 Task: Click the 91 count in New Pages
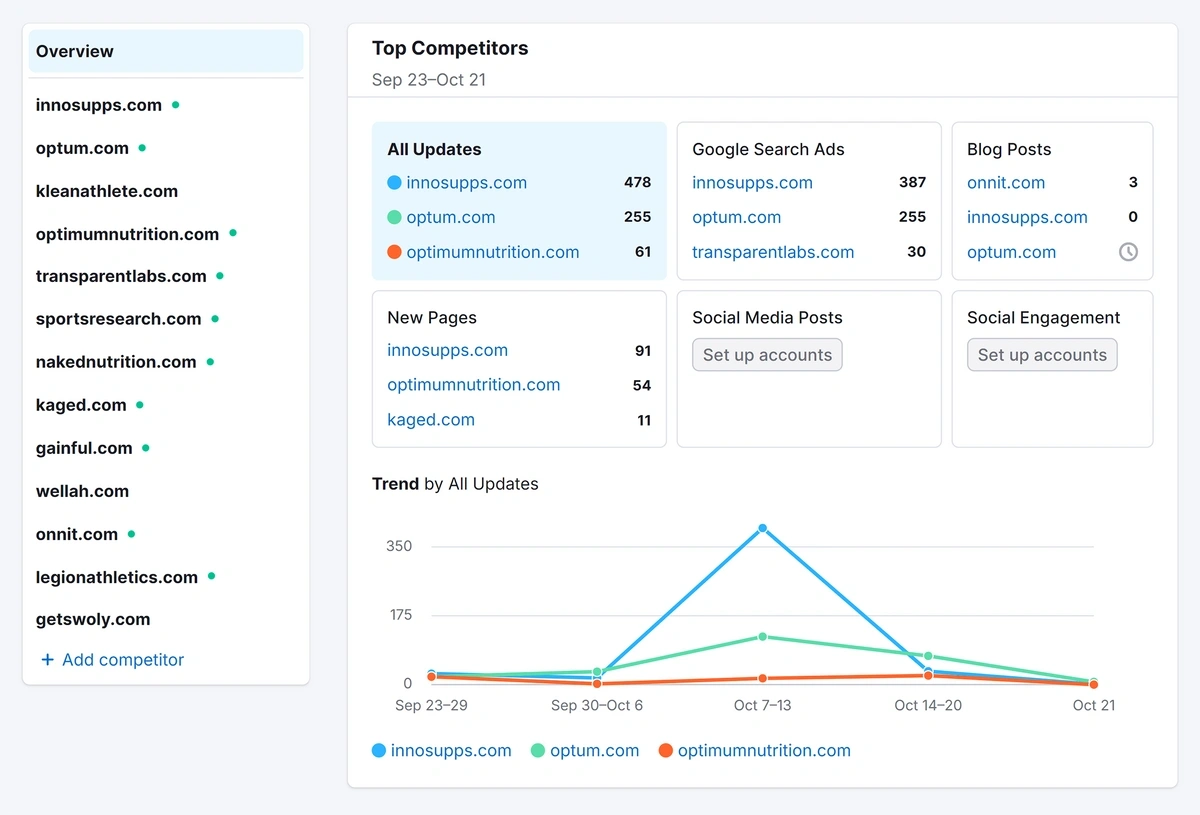tap(643, 351)
